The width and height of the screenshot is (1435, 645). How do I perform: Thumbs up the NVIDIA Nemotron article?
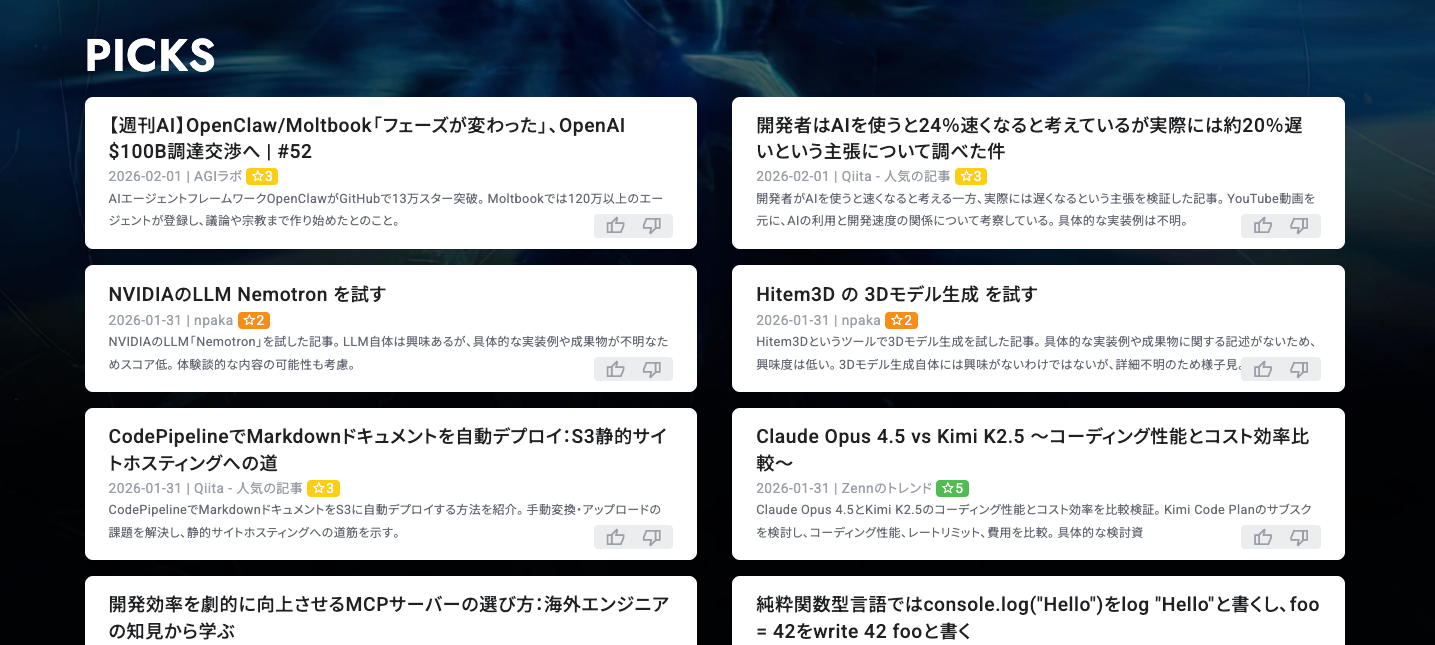614,369
